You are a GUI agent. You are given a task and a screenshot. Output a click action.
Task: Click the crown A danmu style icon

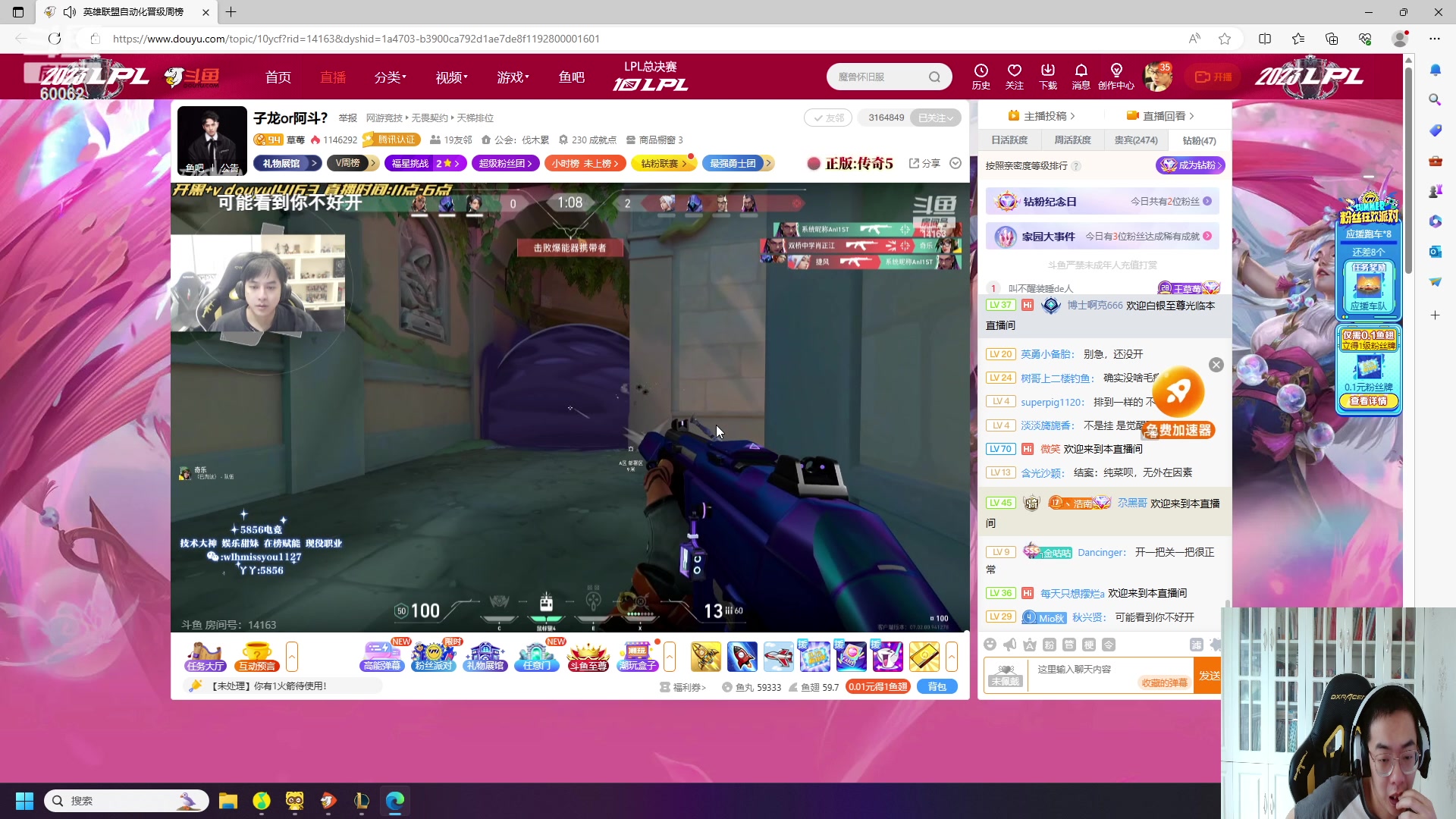point(1029,645)
